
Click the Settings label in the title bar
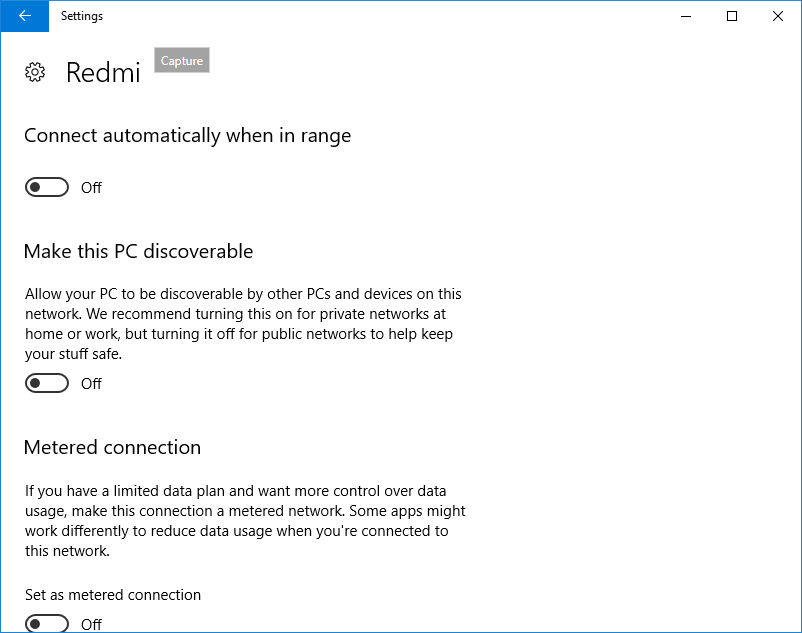point(81,16)
